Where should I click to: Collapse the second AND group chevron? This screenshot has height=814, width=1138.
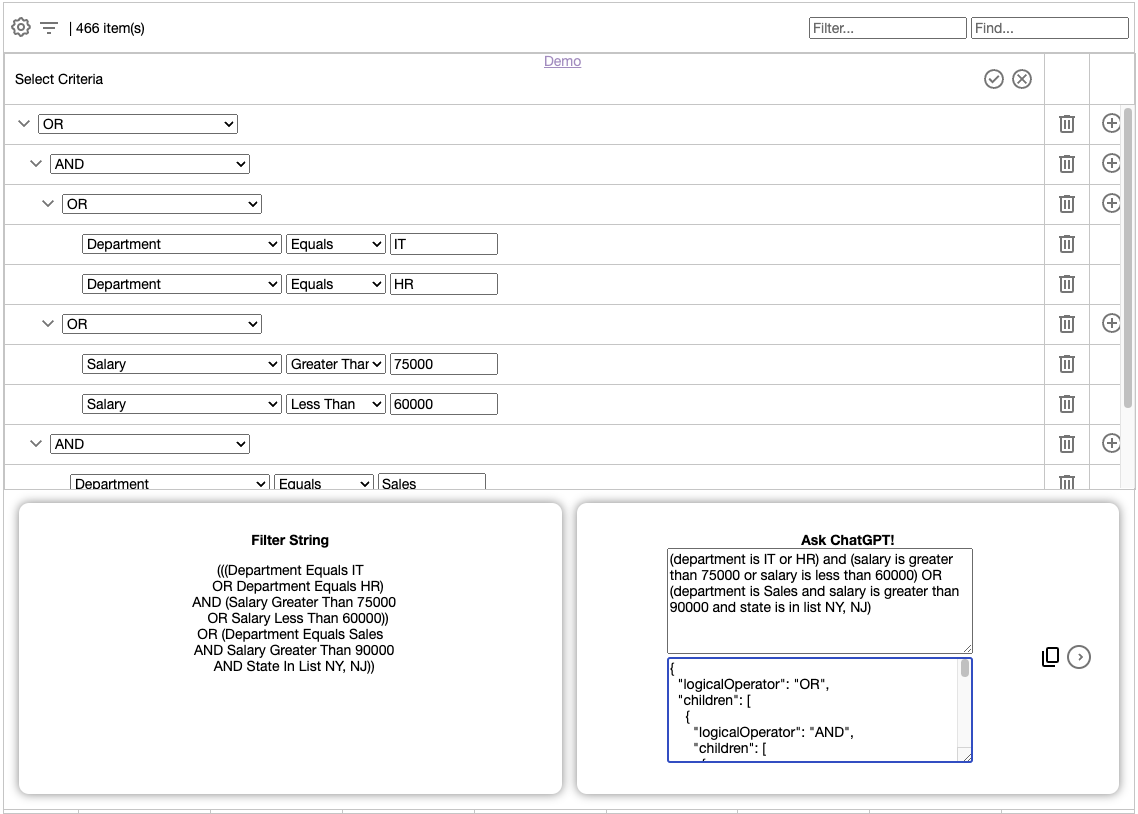coord(36,443)
